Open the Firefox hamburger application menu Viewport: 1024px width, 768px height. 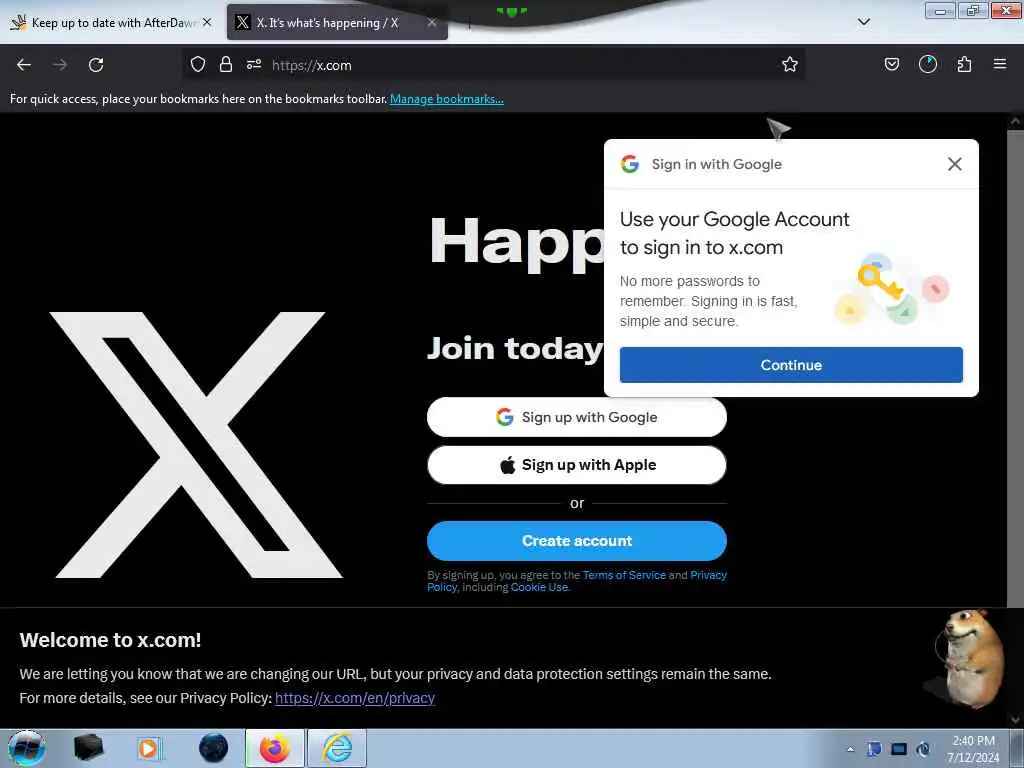[1000, 64]
